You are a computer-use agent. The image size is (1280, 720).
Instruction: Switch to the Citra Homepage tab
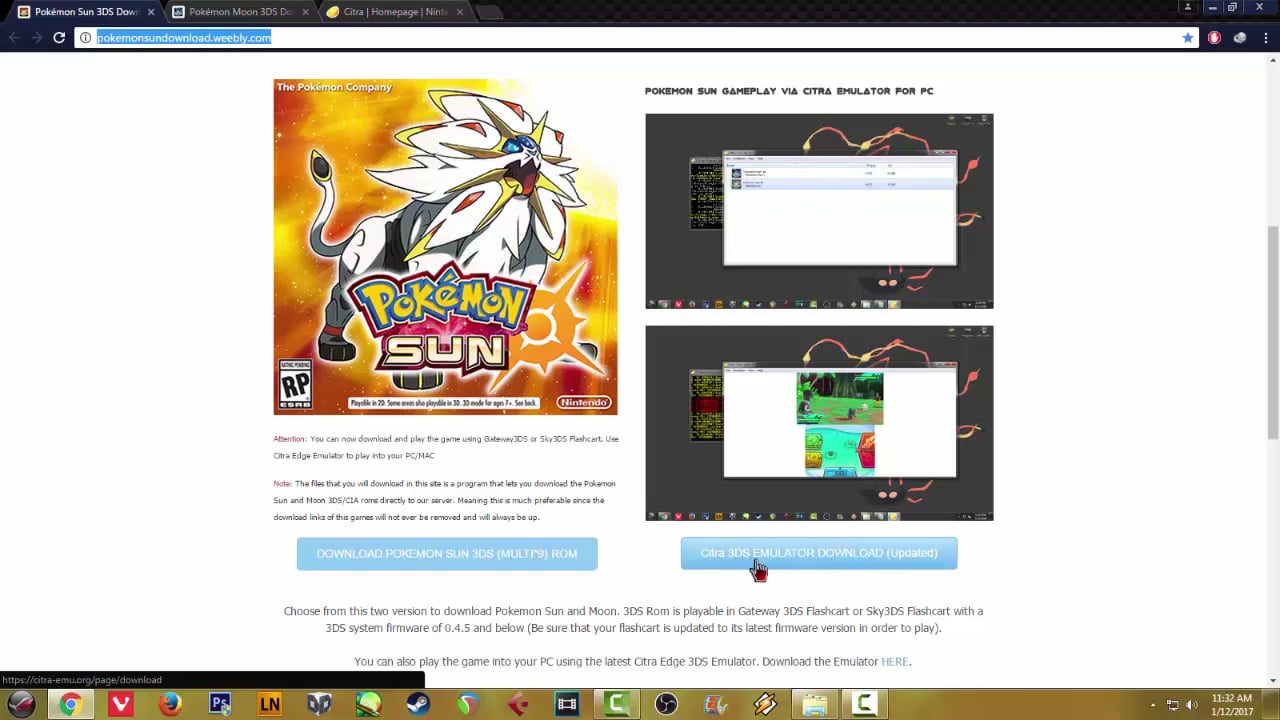pos(395,12)
